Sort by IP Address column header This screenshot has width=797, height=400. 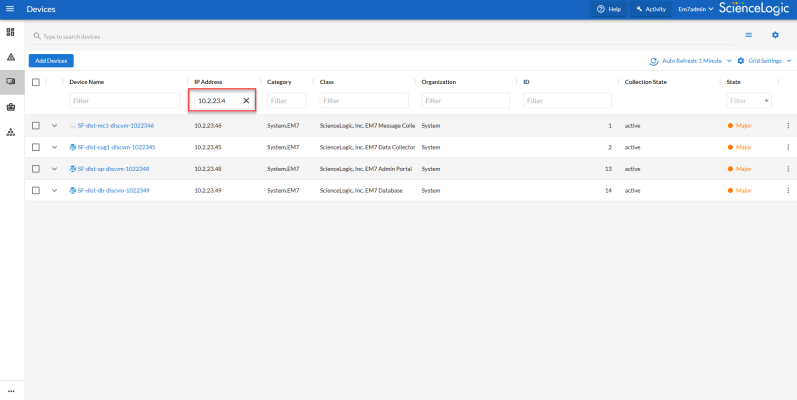208,82
